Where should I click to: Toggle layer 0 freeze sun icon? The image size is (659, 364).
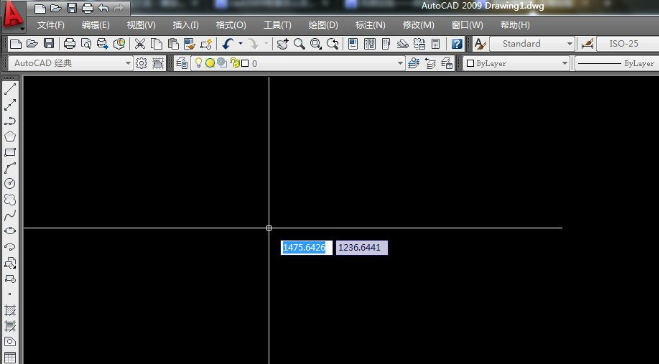(210, 63)
